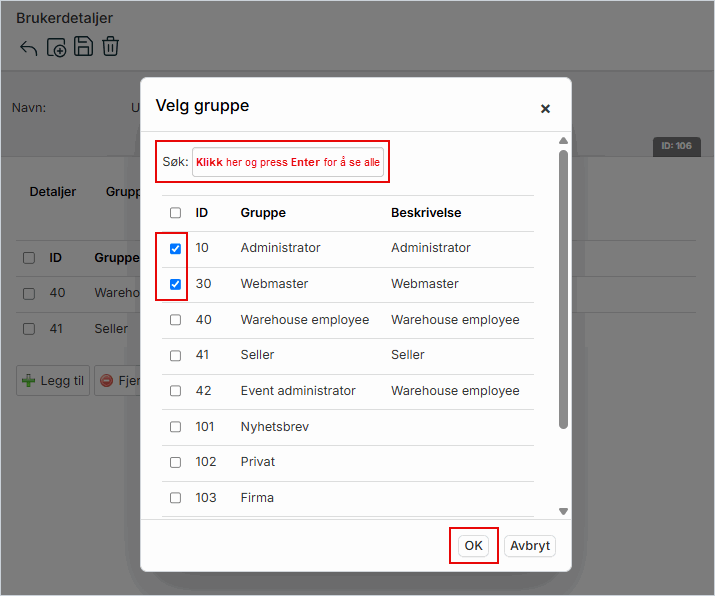
Task: Check the Seller group in dialog
Action: pos(175,355)
